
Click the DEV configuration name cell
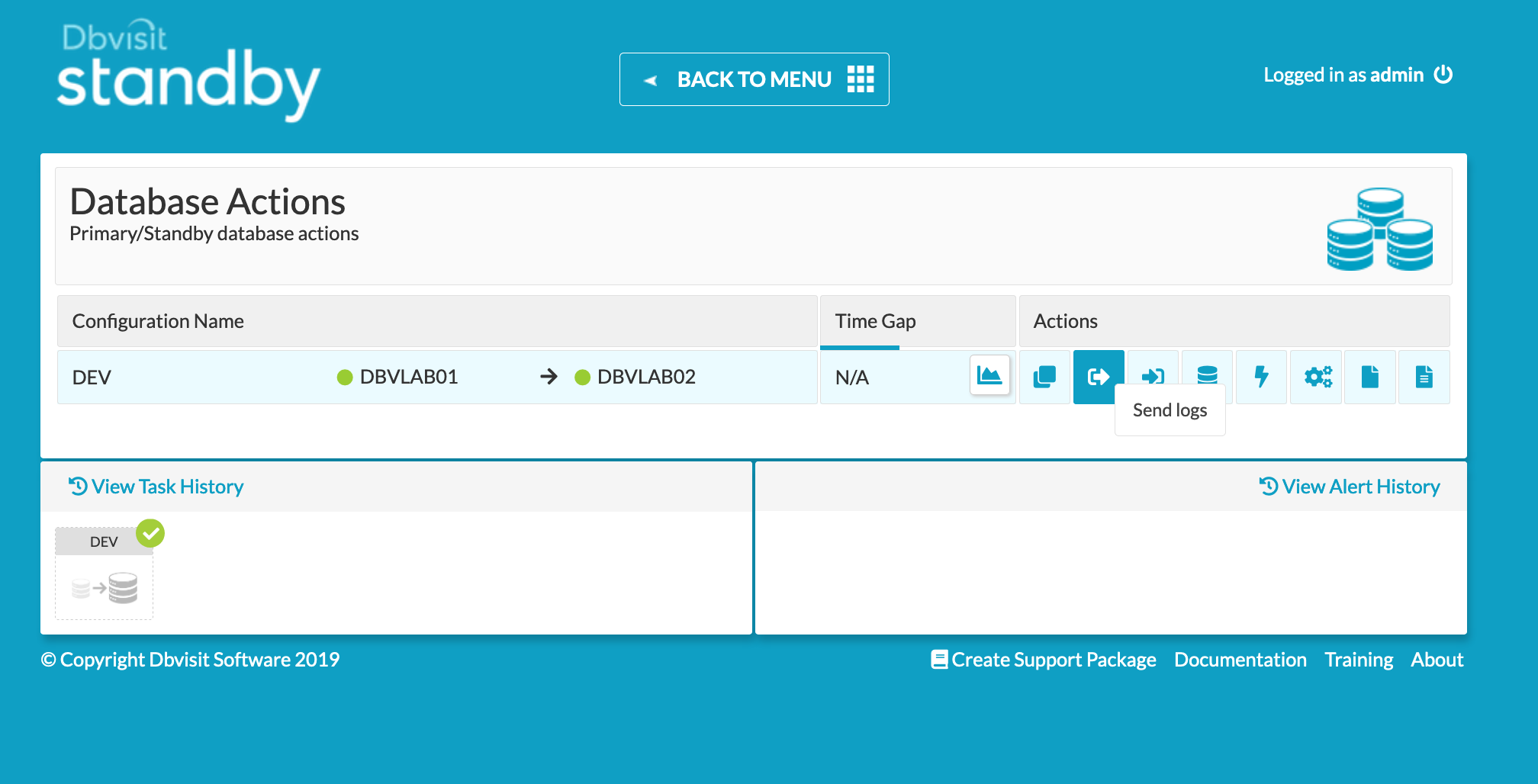(x=92, y=378)
